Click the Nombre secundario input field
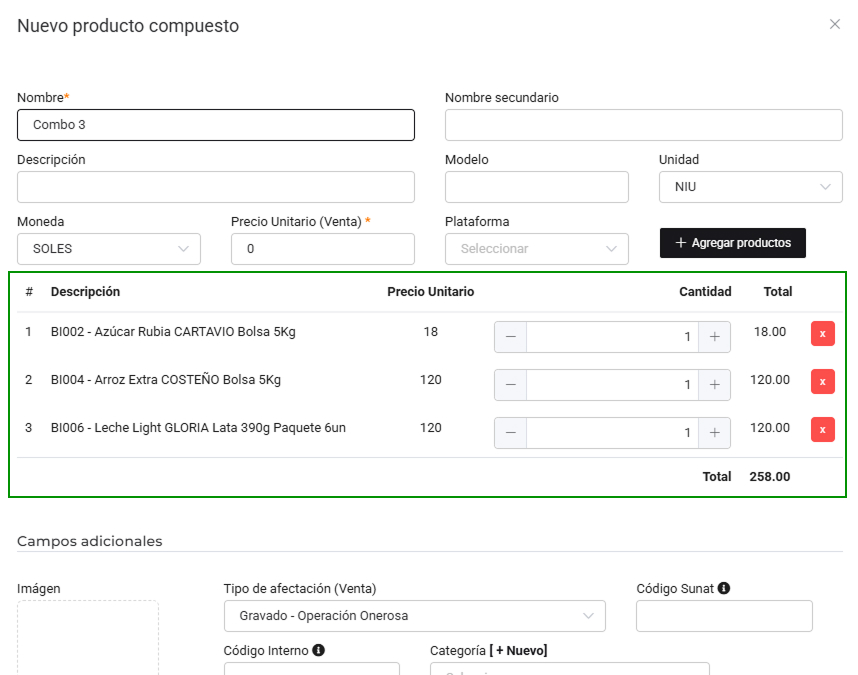Image resolution: width=858 pixels, height=675 pixels. coord(643,125)
